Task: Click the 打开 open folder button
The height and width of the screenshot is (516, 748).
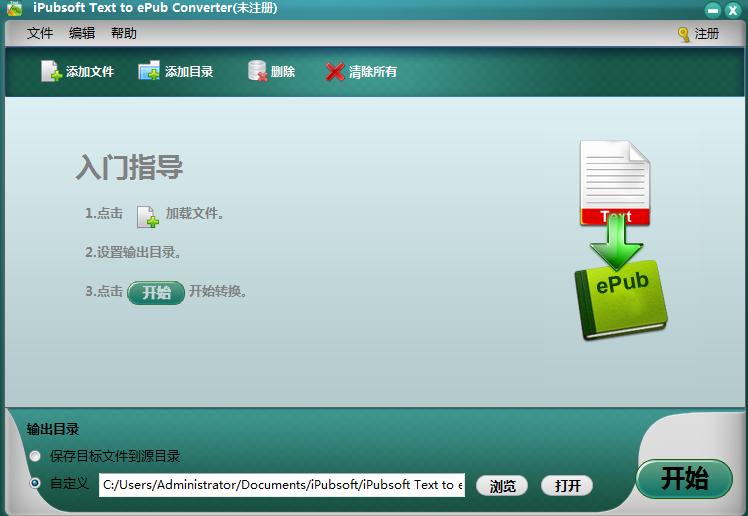Action: (x=567, y=486)
